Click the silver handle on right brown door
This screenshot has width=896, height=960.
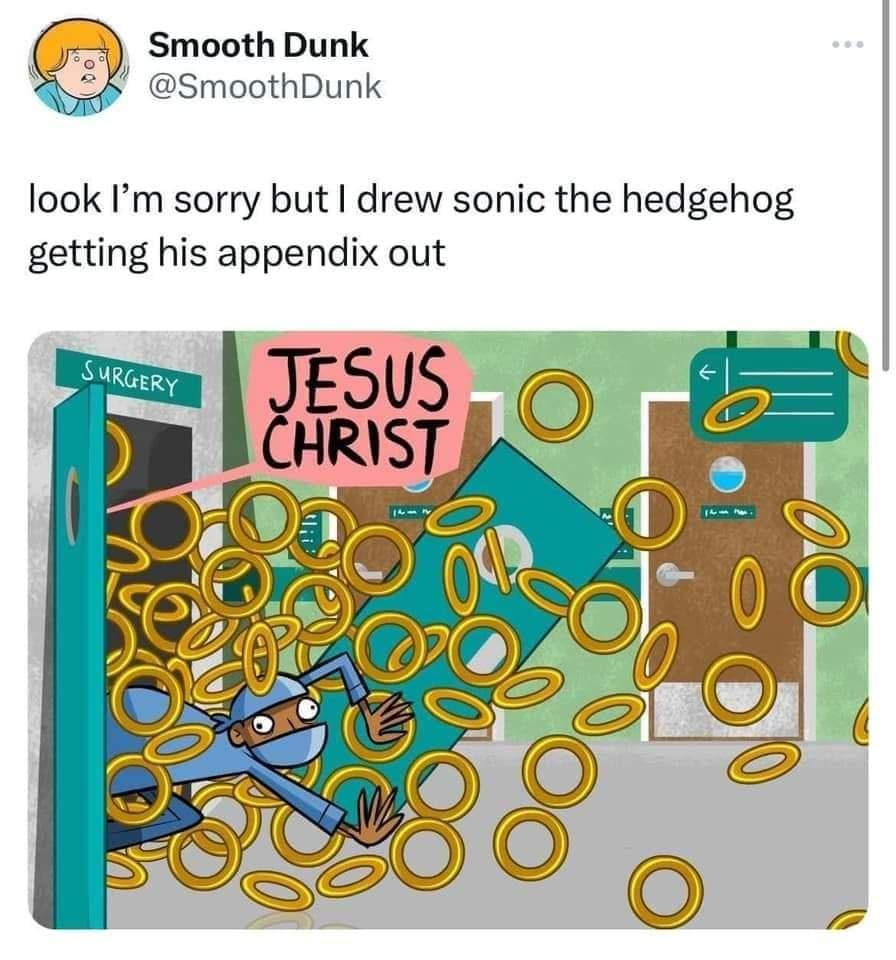[x=671, y=575]
